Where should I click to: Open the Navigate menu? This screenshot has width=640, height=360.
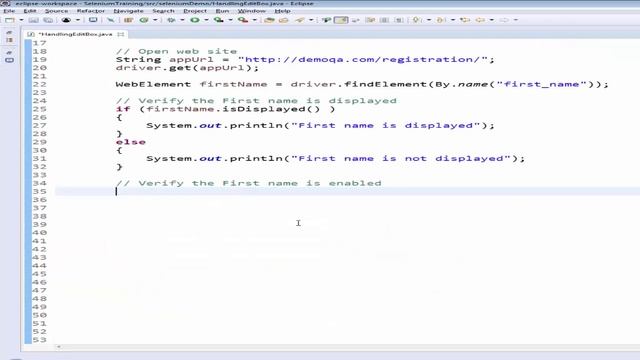(x=129, y=11)
